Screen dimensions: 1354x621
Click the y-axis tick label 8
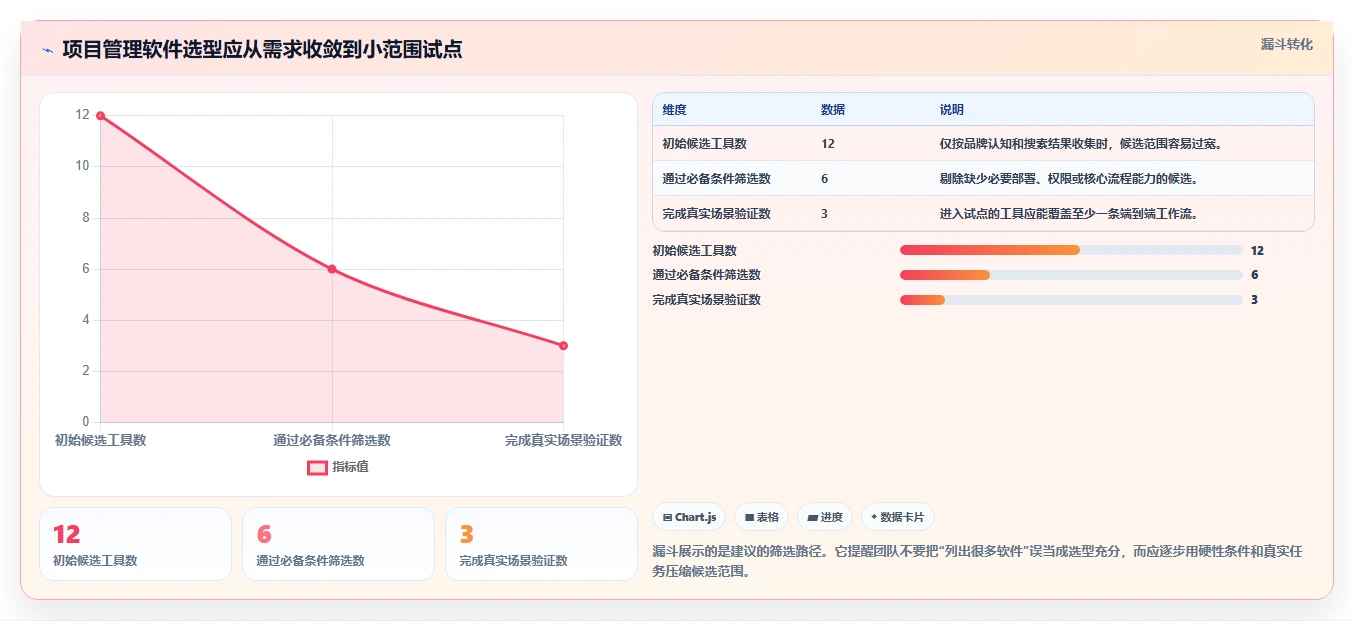coord(85,217)
